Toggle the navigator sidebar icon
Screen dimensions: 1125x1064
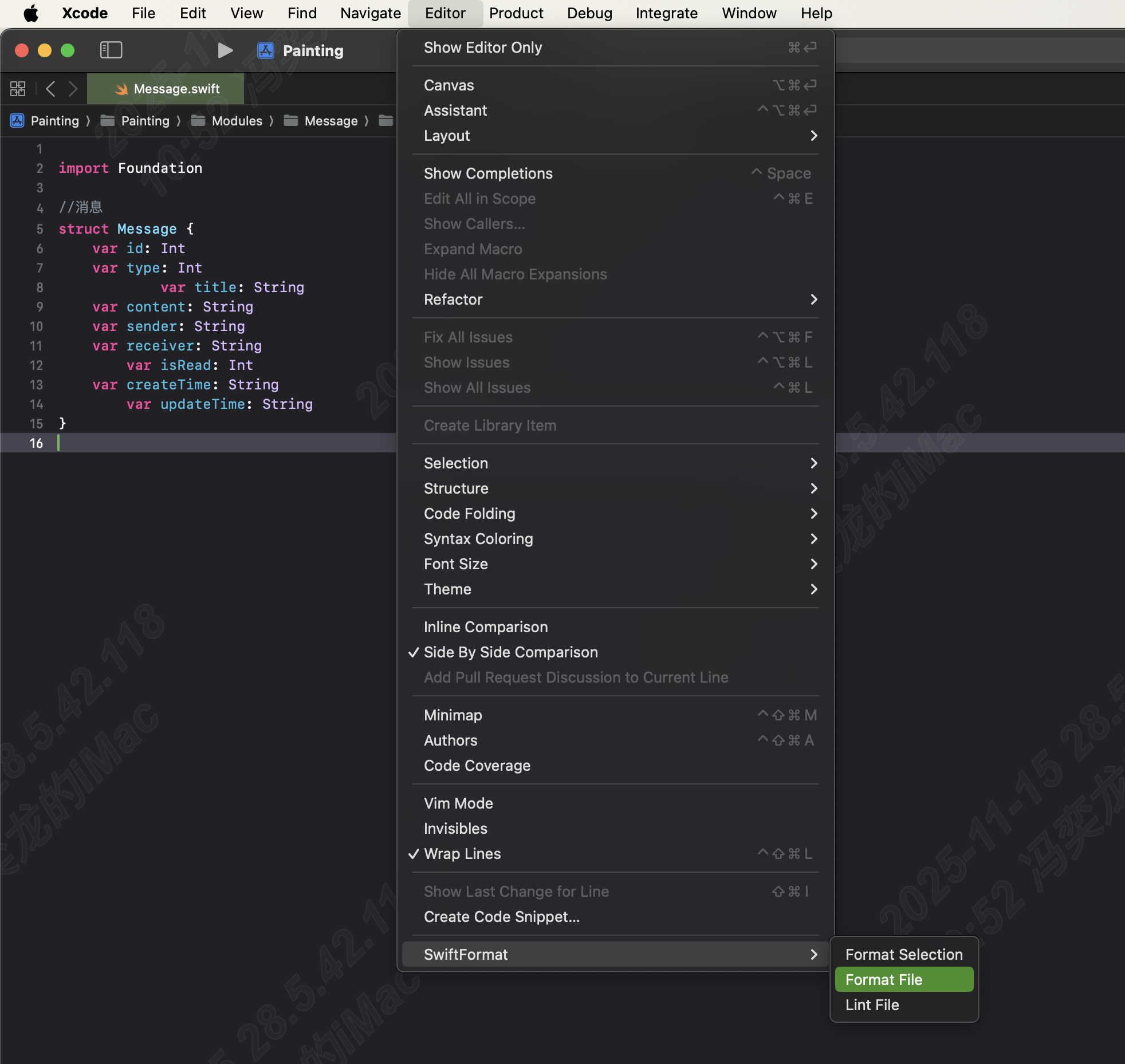pyautogui.click(x=111, y=50)
